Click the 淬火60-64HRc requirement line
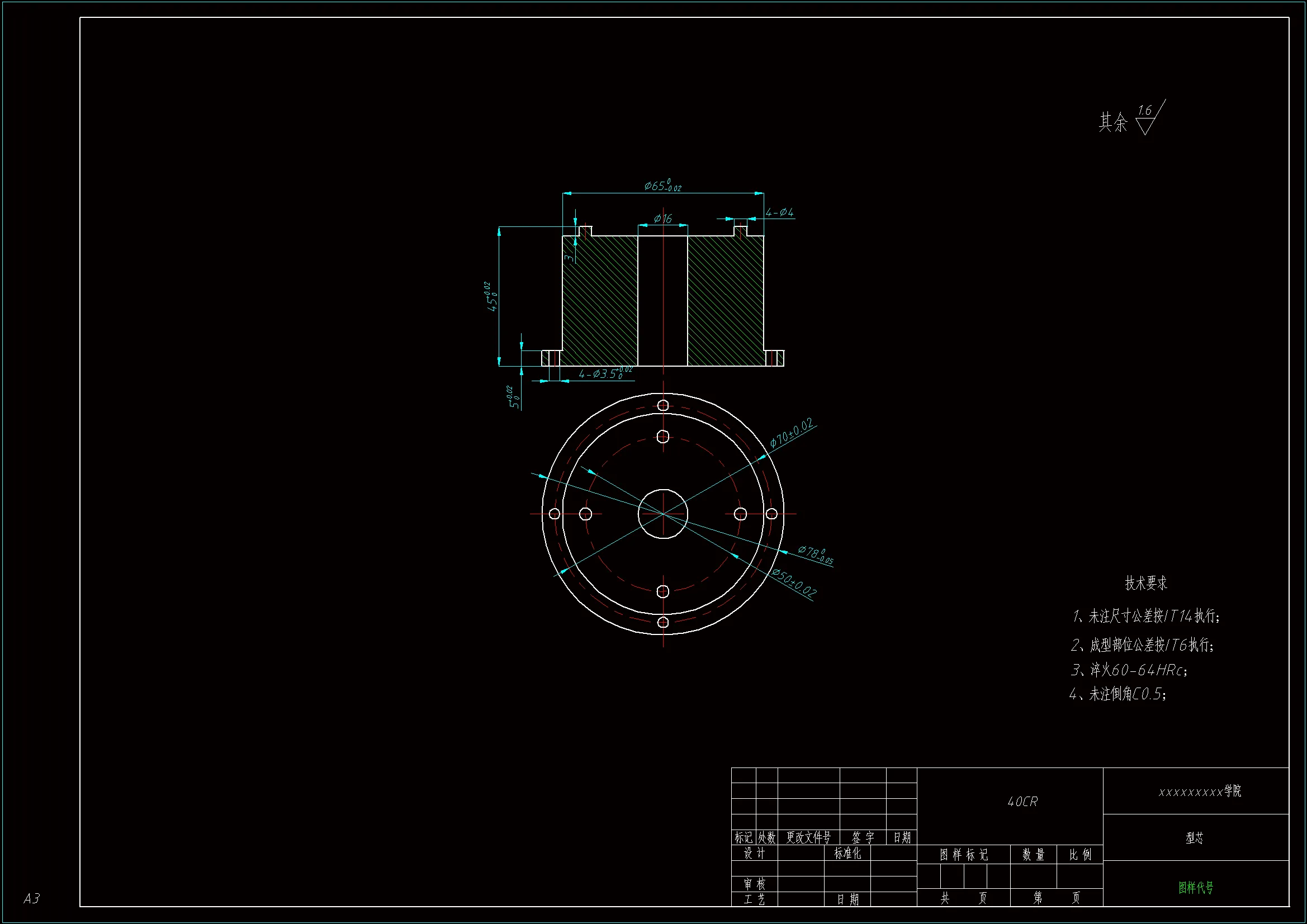The image size is (1307, 924). point(1129,670)
